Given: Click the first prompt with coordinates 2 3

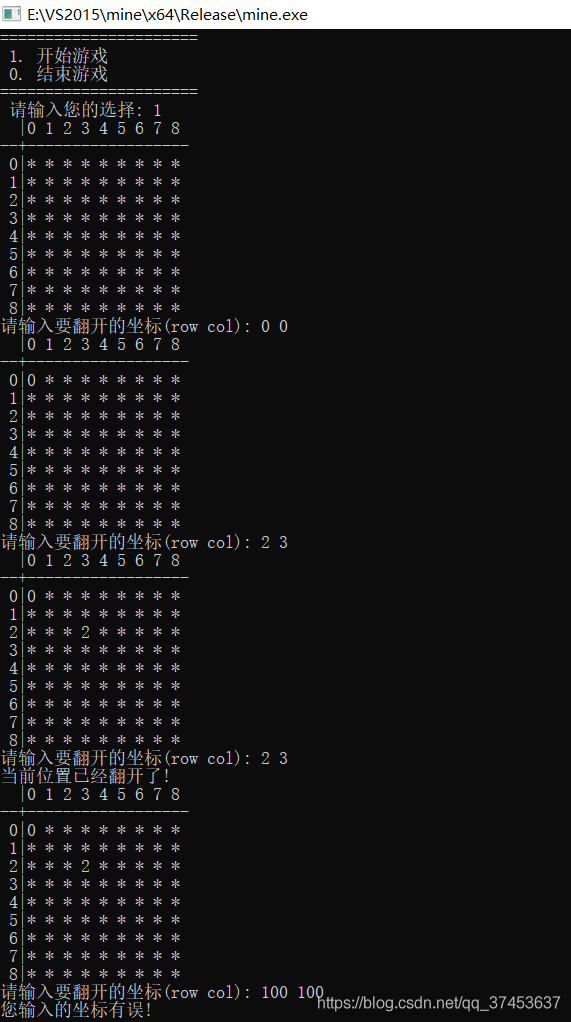Looking at the screenshot, I should click(144, 542).
